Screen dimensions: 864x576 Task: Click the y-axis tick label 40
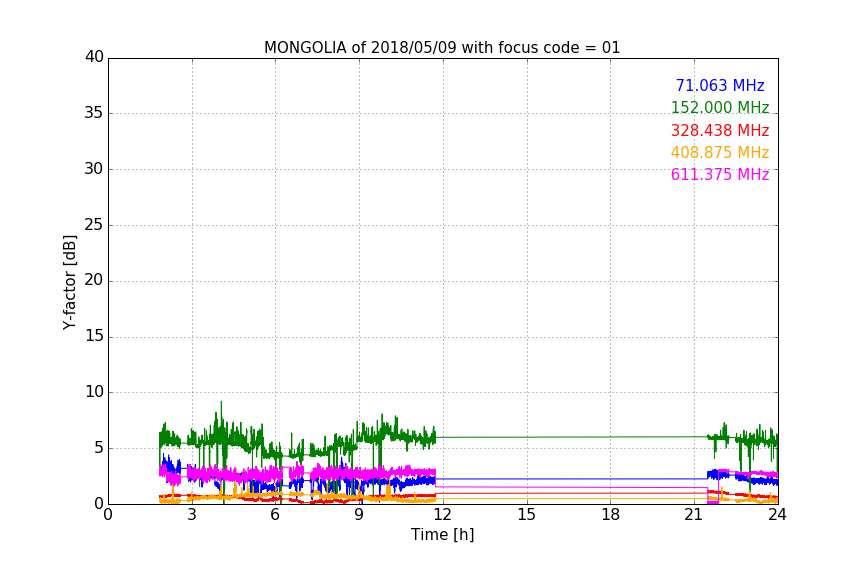coord(94,57)
